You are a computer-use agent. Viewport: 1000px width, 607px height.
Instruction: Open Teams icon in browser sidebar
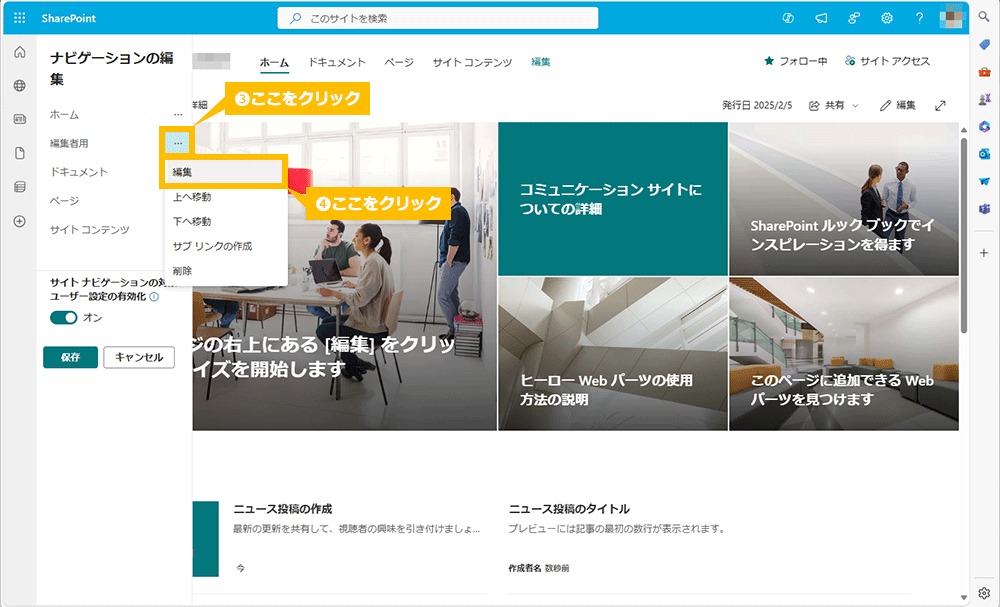coord(984,208)
